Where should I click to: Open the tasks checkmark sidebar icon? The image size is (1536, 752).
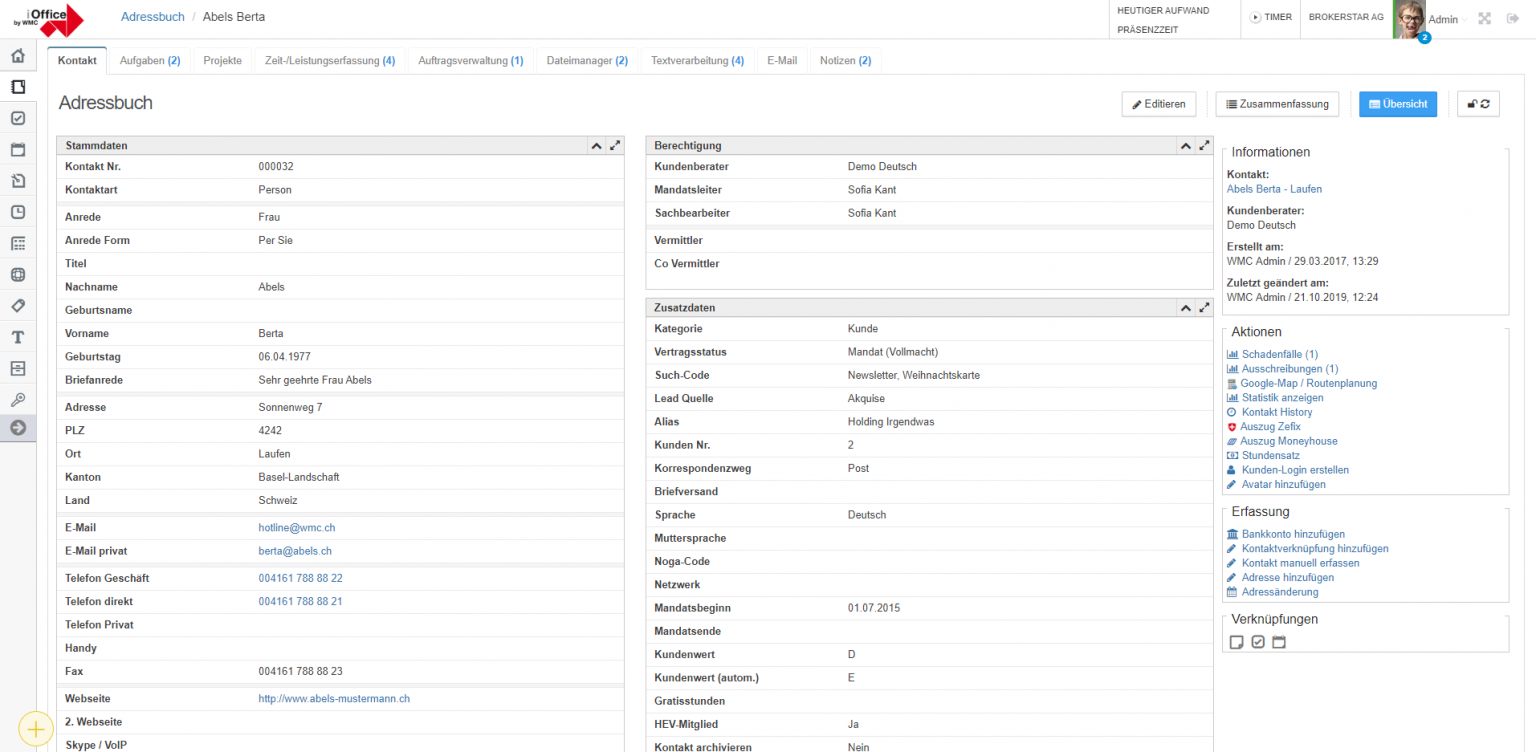click(x=18, y=118)
